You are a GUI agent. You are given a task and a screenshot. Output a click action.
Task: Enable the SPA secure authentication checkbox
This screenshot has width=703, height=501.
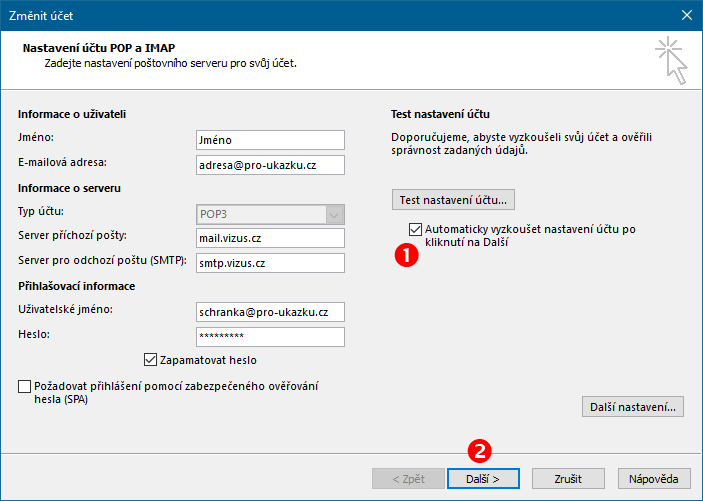click(x=24, y=386)
